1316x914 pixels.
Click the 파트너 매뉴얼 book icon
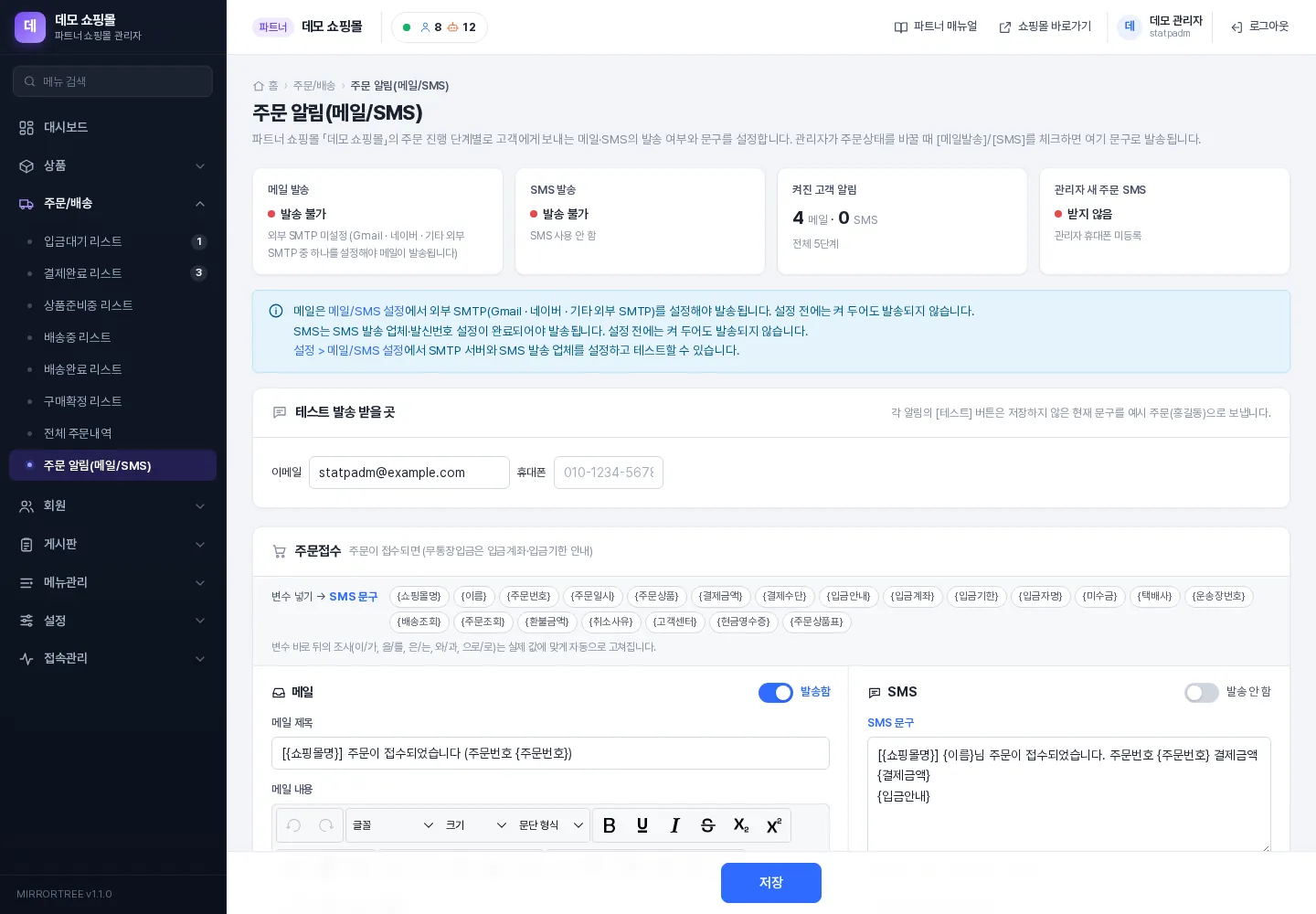901,27
